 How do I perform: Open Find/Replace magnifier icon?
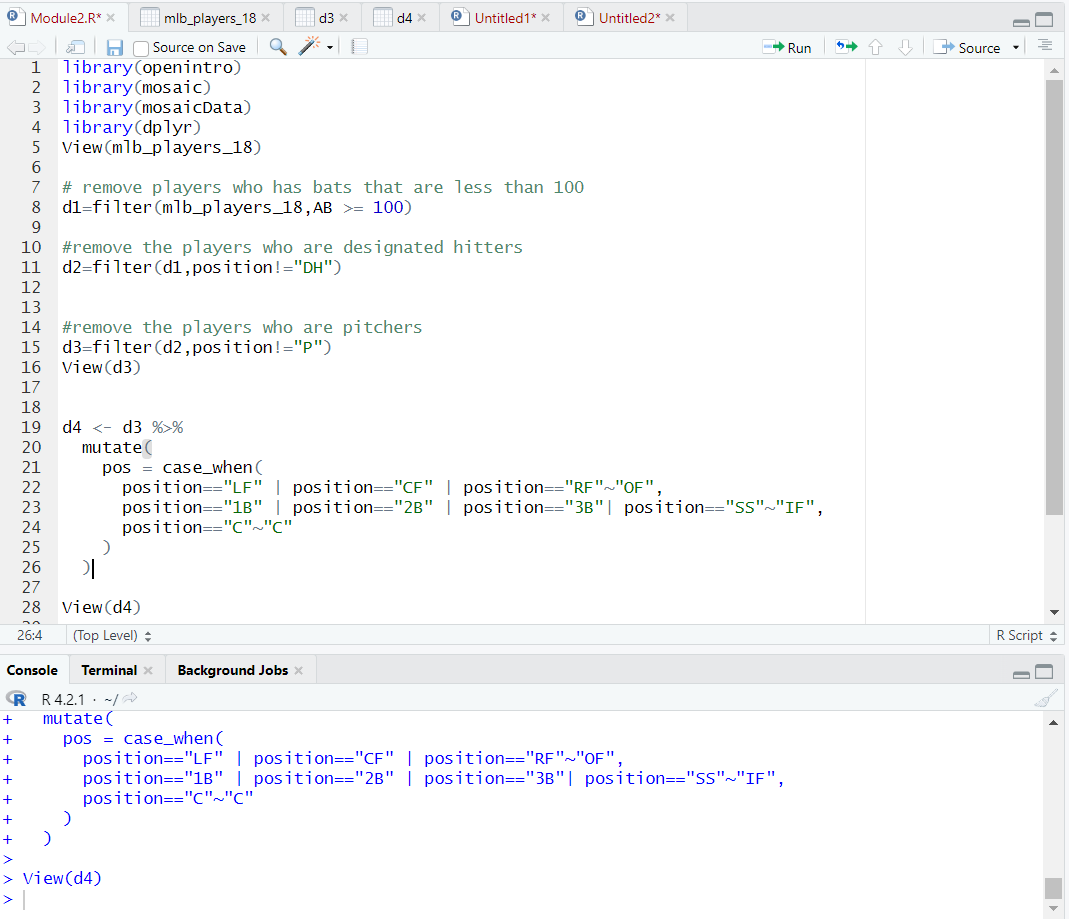(277, 46)
